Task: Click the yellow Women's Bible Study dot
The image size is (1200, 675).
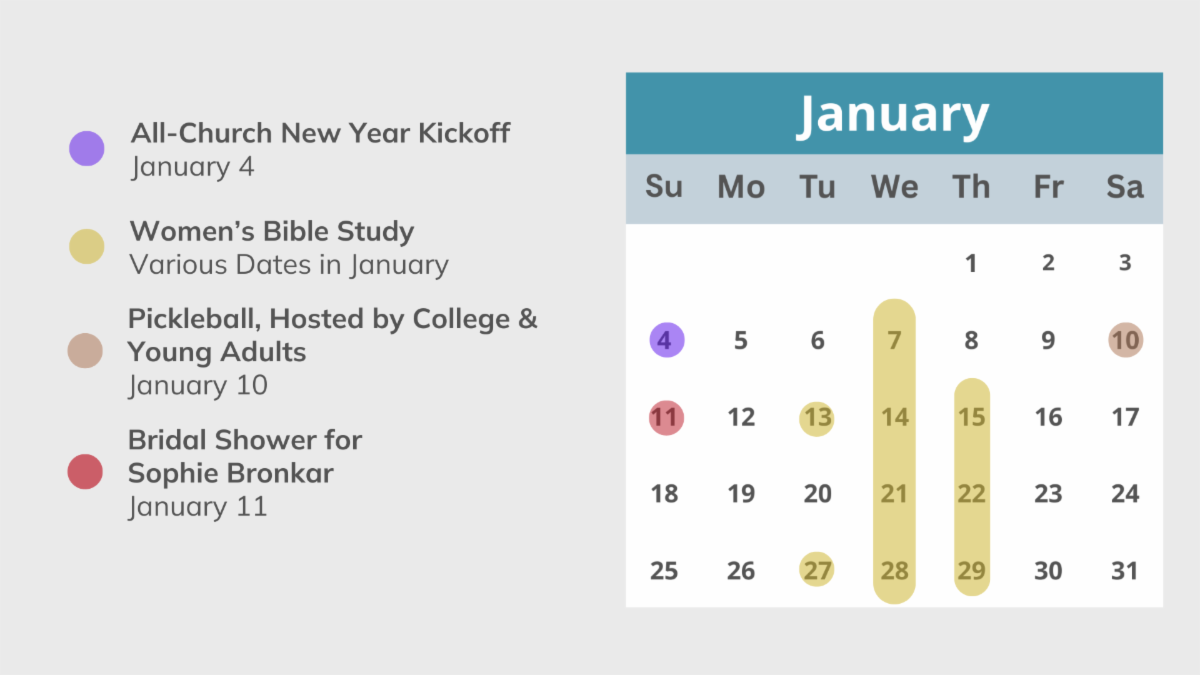Action: tap(87, 246)
